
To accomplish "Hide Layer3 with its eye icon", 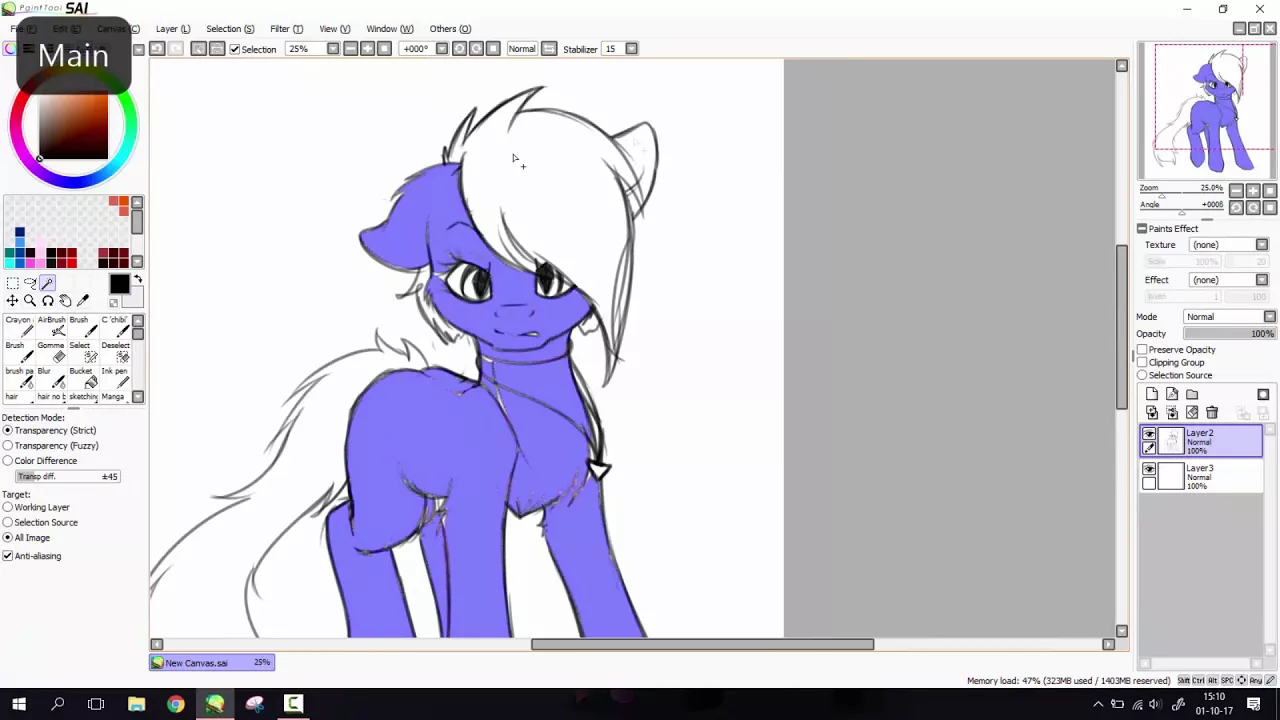I will pyautogui.click(x=1149, y=470).
